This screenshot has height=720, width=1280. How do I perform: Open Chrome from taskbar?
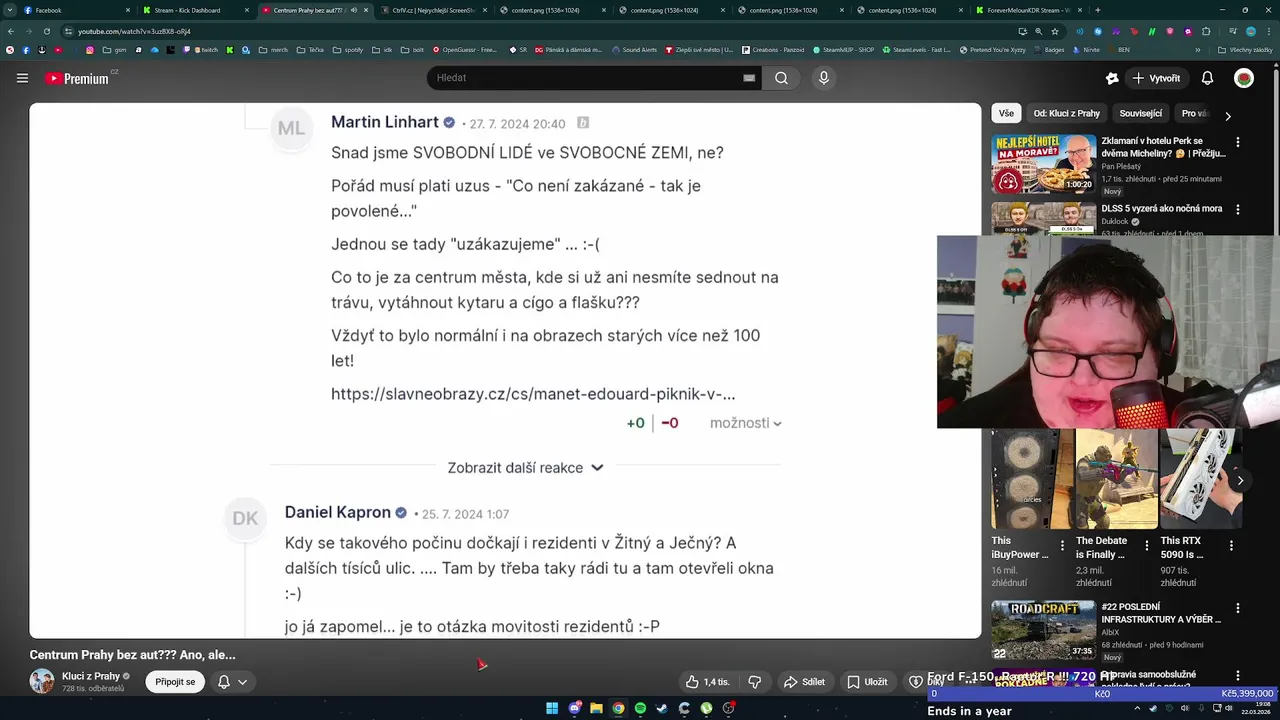click(618, 708)
